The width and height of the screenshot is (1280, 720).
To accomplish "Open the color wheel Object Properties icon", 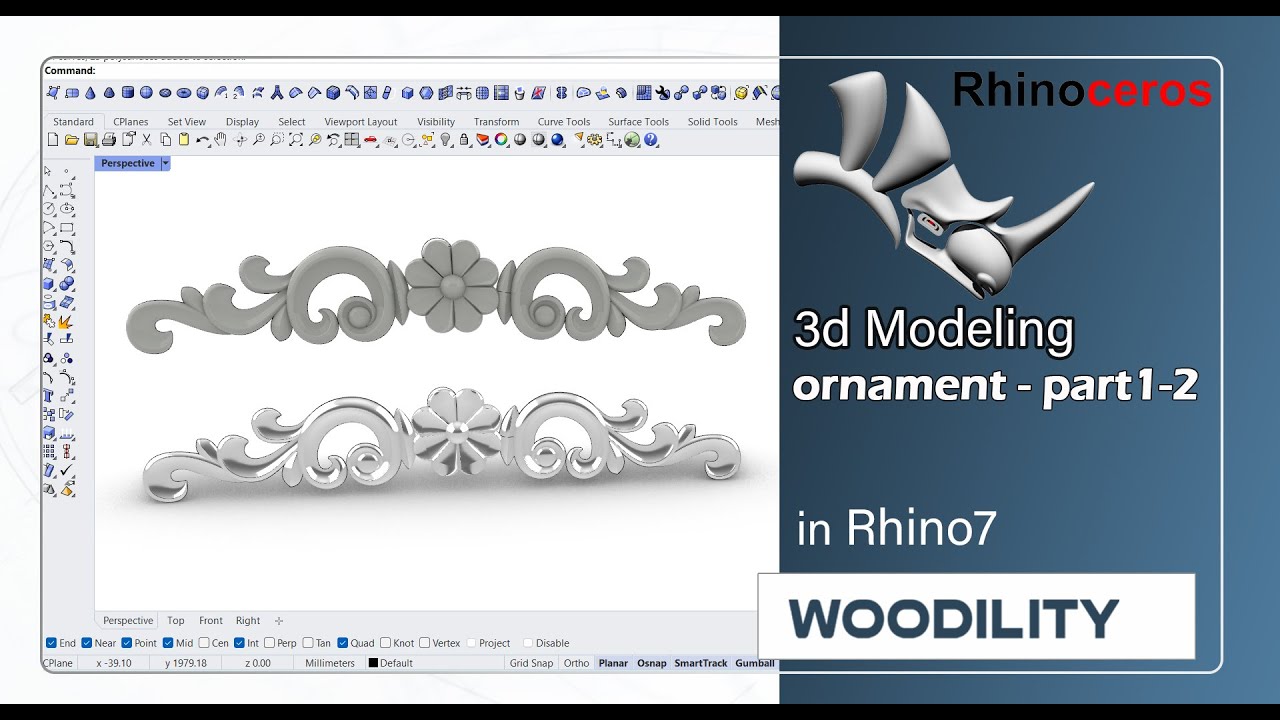I will tap(501, 140).
